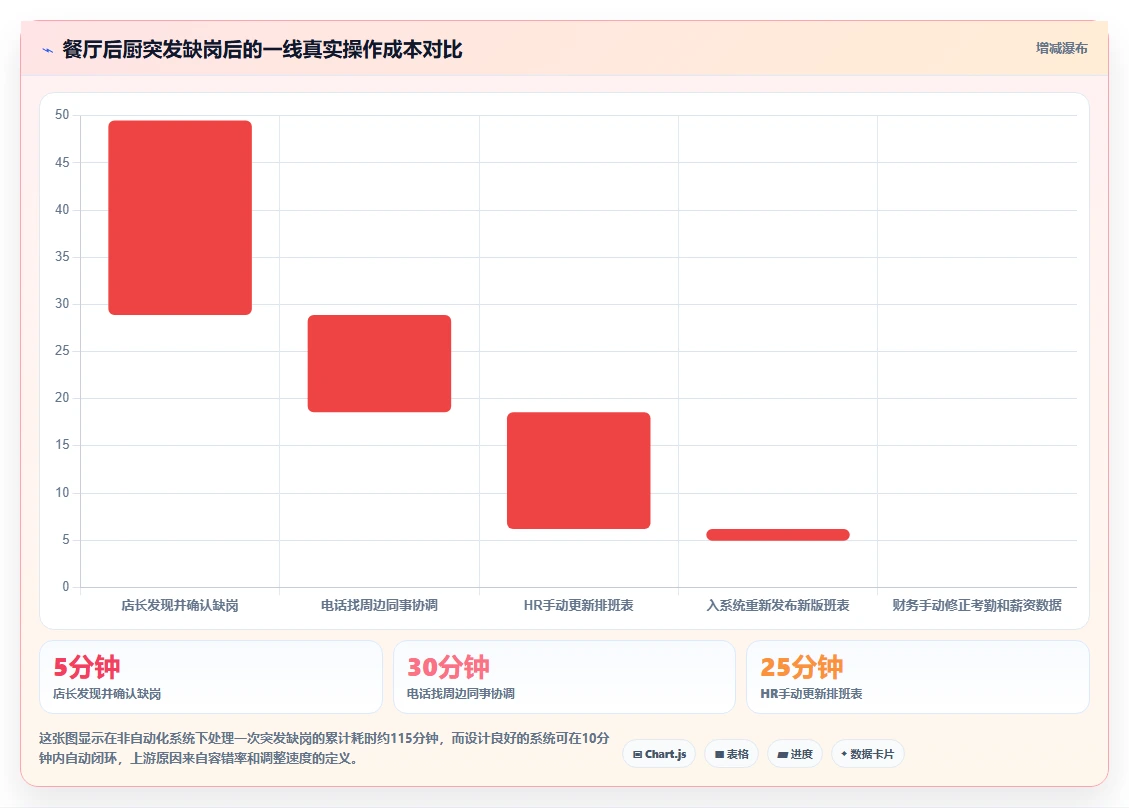
Task: Click the y-axis value 50
Action: pos(62,115)
